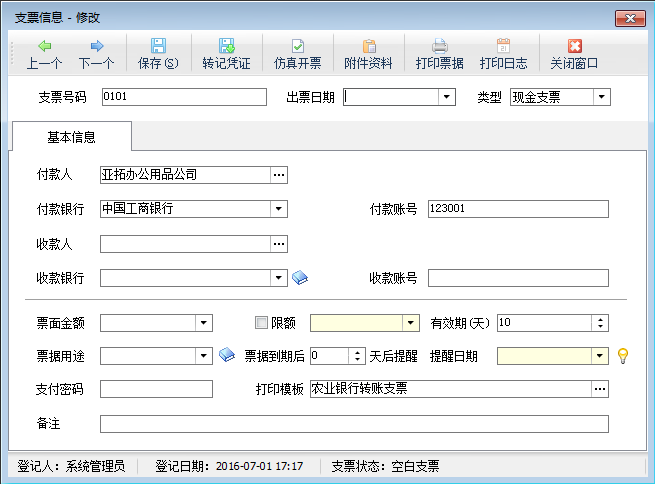Click the ellipsis button beside 付款人
Screen dimensions: 655x484
pyautogui.click(x=279, y=175)
